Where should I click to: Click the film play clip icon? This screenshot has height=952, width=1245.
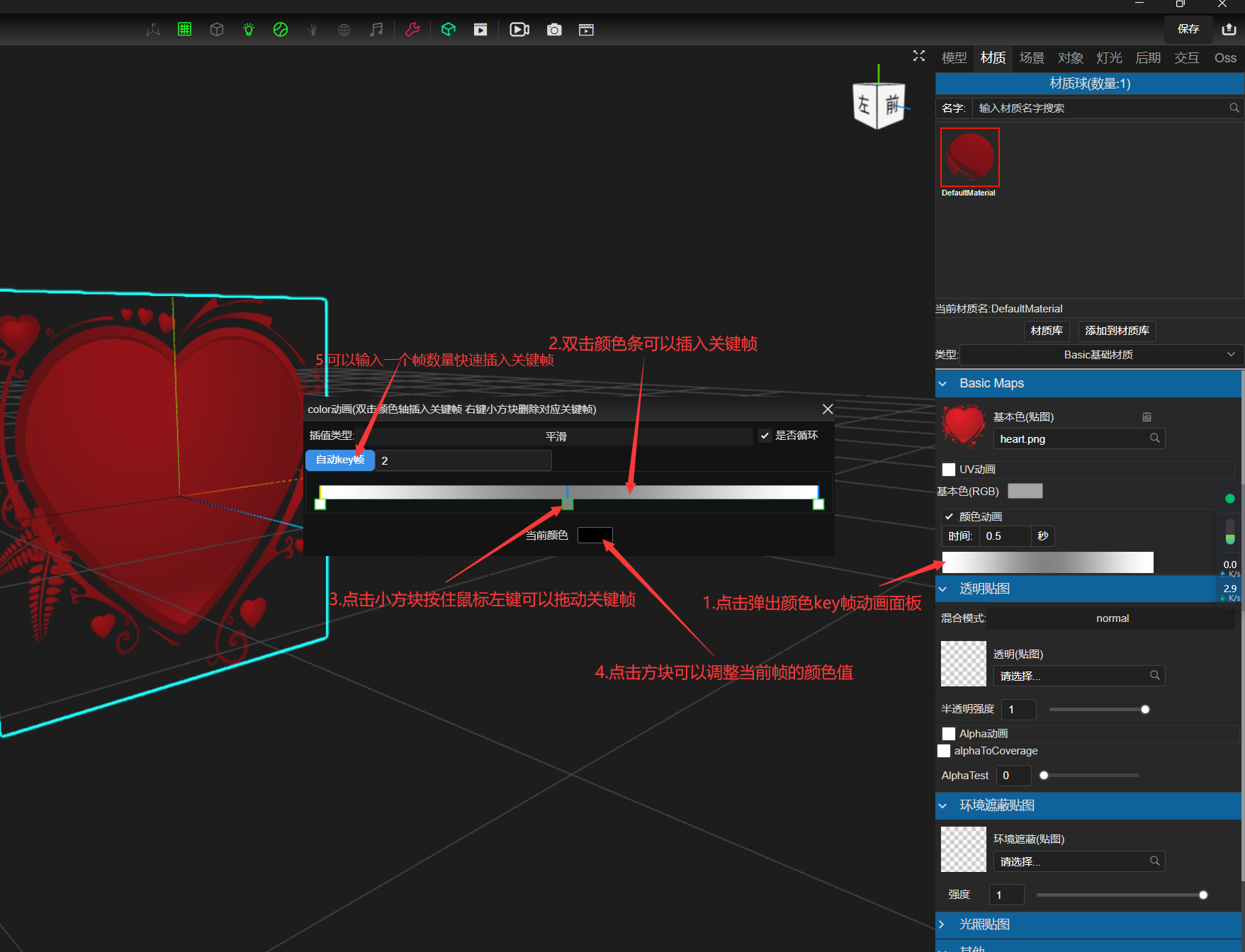tap(480, 30)
